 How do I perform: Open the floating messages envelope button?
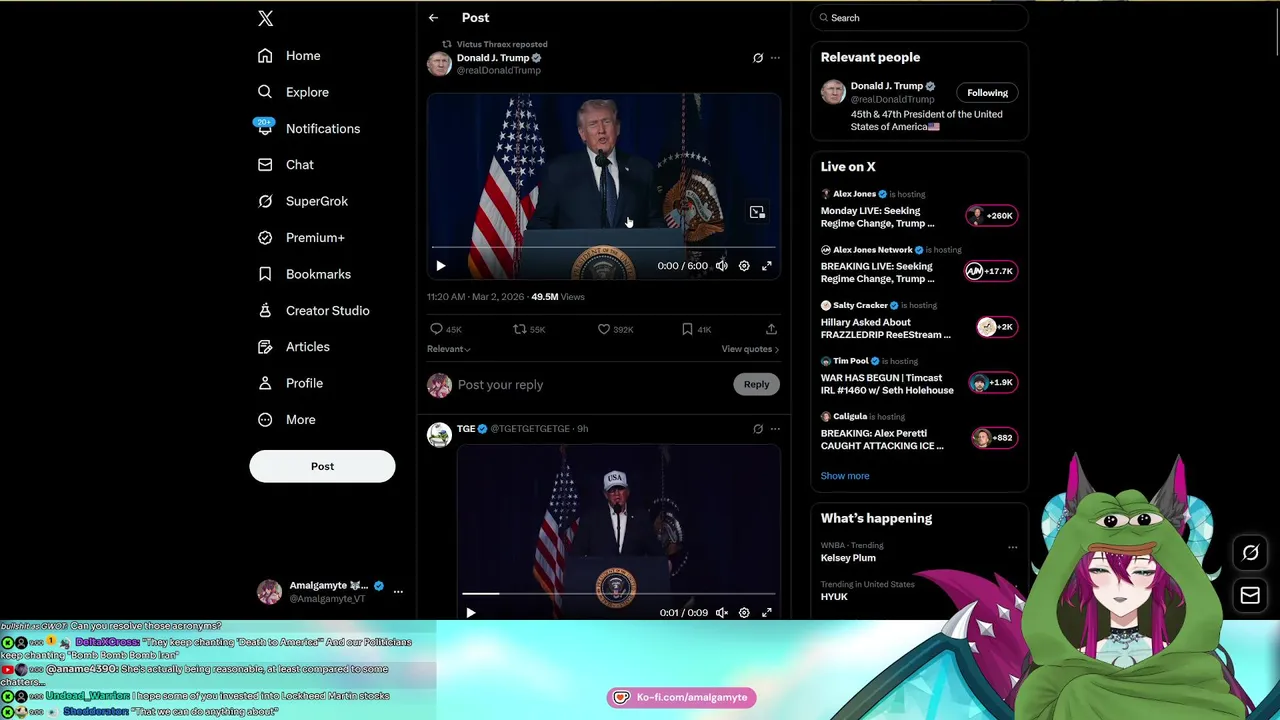(1250, 596)
